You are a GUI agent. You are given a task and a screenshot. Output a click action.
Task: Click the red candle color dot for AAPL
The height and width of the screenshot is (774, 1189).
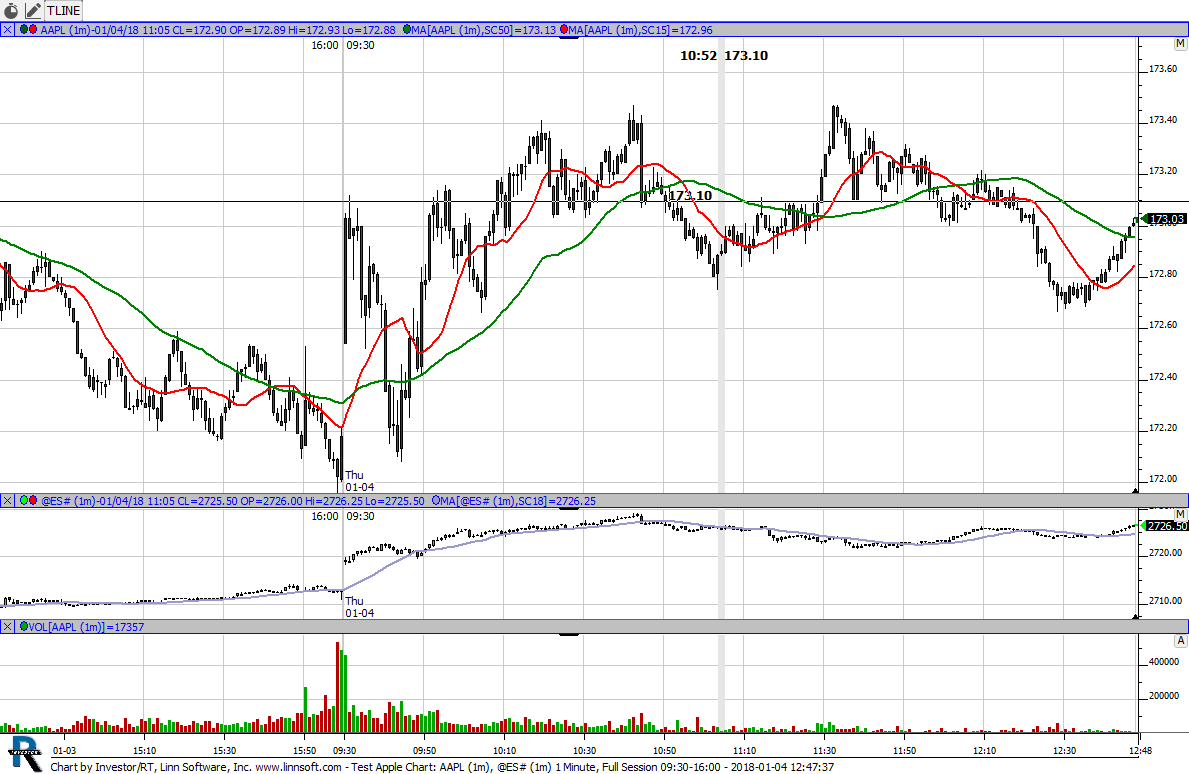(x=33, y=30)
